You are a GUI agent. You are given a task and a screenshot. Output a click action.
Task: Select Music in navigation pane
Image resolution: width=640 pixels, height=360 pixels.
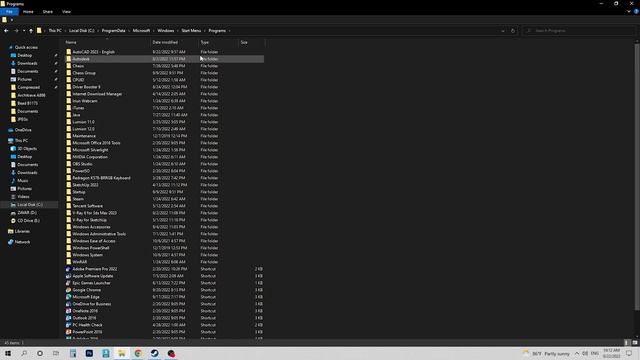click(x=22, y=180)
